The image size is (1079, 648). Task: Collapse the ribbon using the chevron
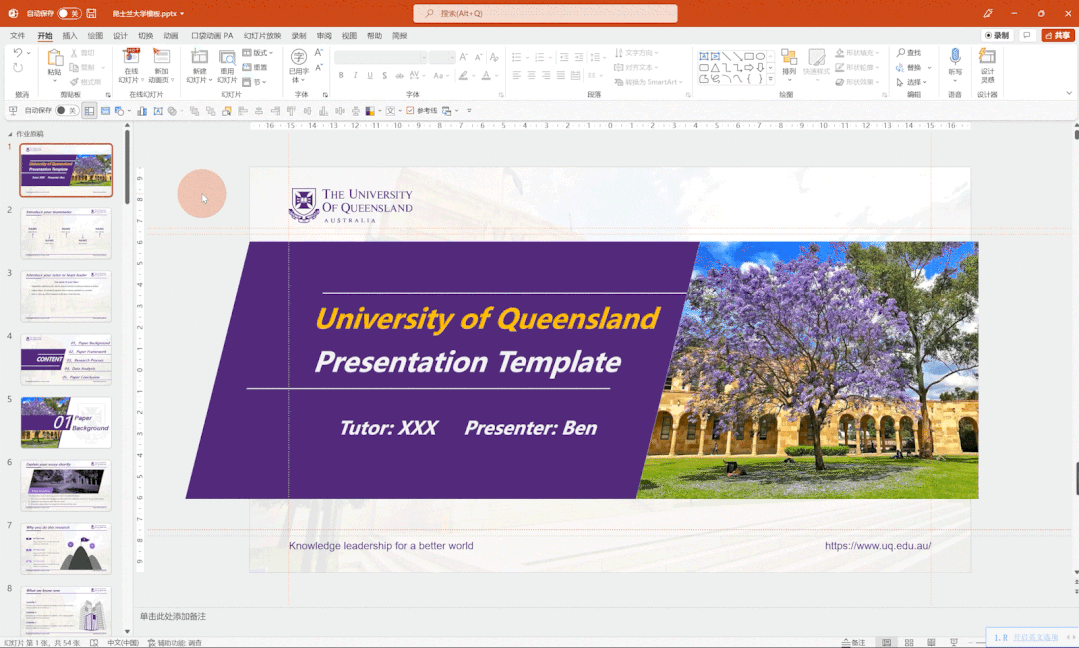click(x=1069, y=93)
